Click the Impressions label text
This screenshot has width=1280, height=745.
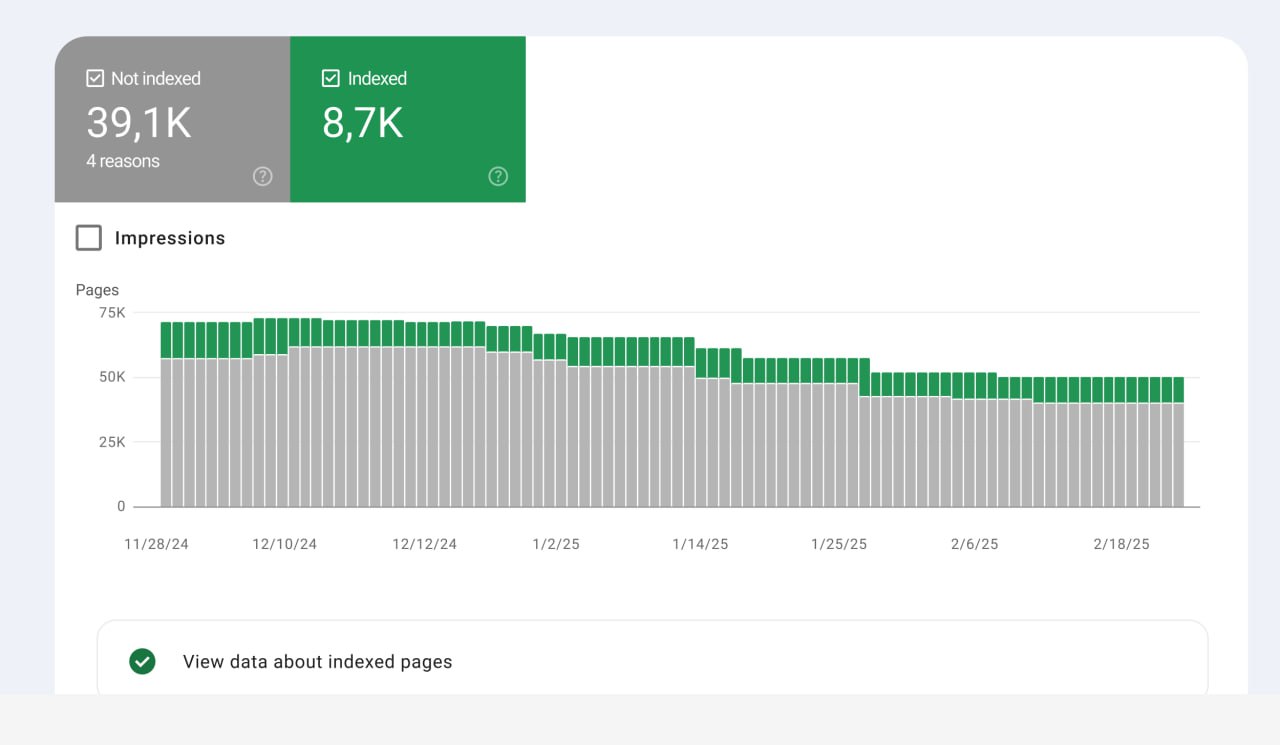170,238
